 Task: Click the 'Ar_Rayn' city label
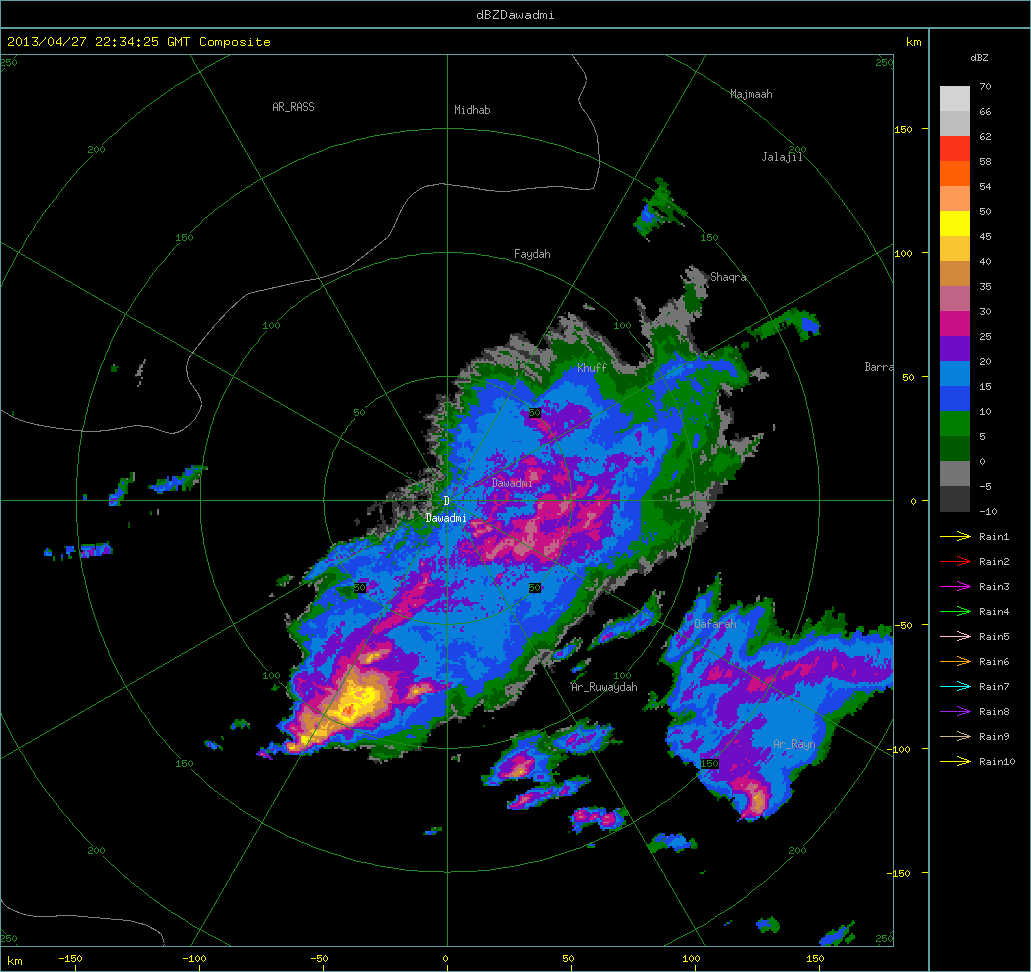pos(794,744)
